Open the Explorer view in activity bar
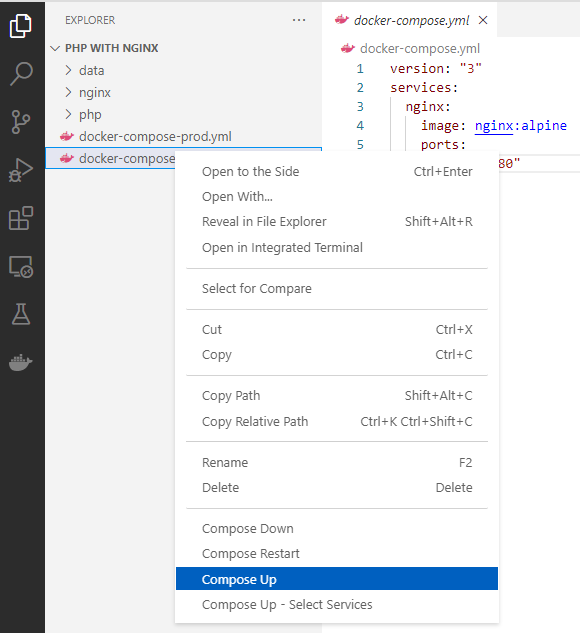The image size is (580, 633). click(x=21, y=26)
